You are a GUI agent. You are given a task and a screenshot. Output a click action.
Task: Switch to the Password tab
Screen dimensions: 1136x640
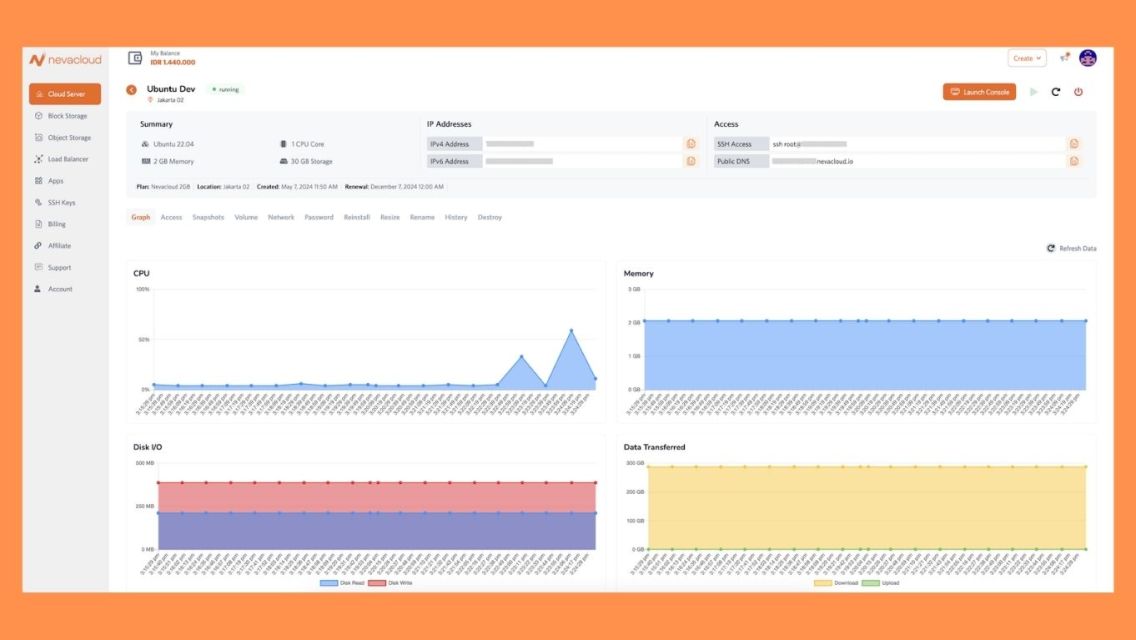click(x=319, y=217)
